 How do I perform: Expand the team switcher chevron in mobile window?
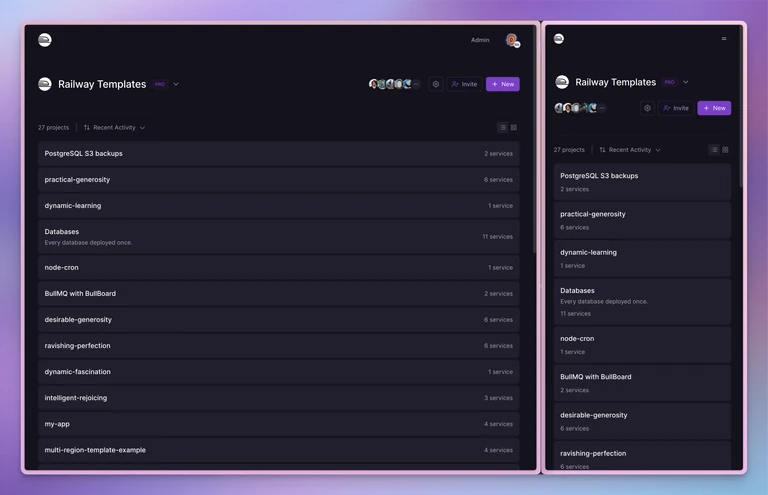686,82
